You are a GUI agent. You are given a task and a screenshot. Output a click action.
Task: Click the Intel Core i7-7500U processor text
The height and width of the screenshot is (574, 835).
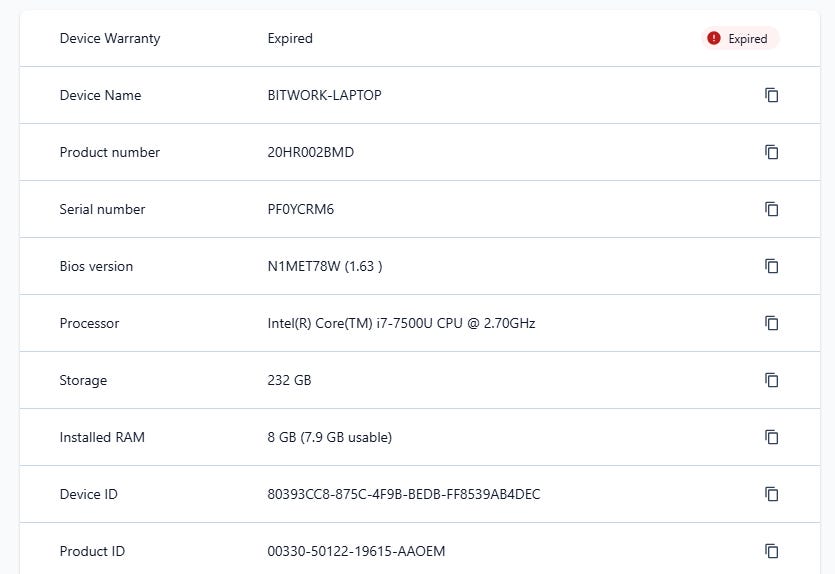click(x=401, y=324)
